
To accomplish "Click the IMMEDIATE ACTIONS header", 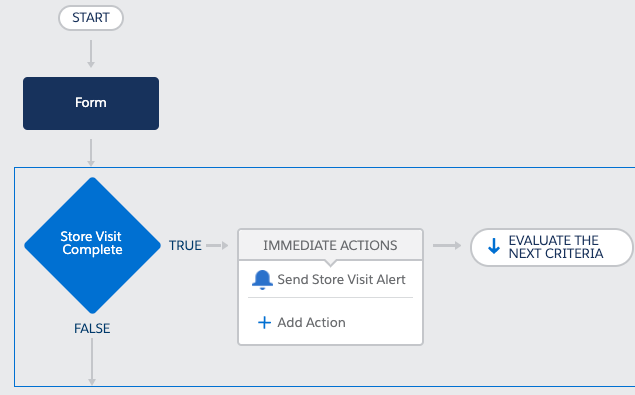I will tap(330, 245).
